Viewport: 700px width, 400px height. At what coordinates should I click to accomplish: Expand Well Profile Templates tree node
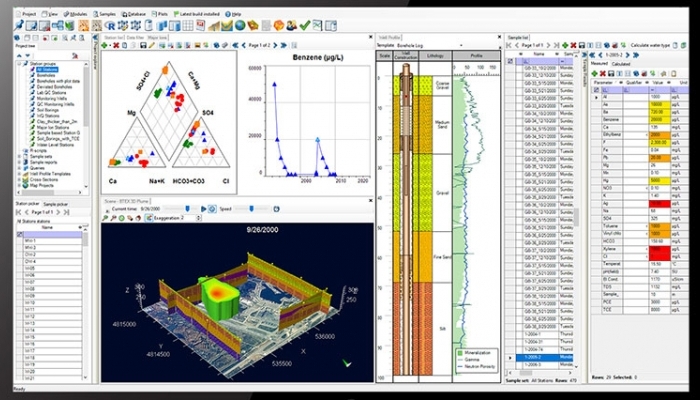(x=19, y=174)
